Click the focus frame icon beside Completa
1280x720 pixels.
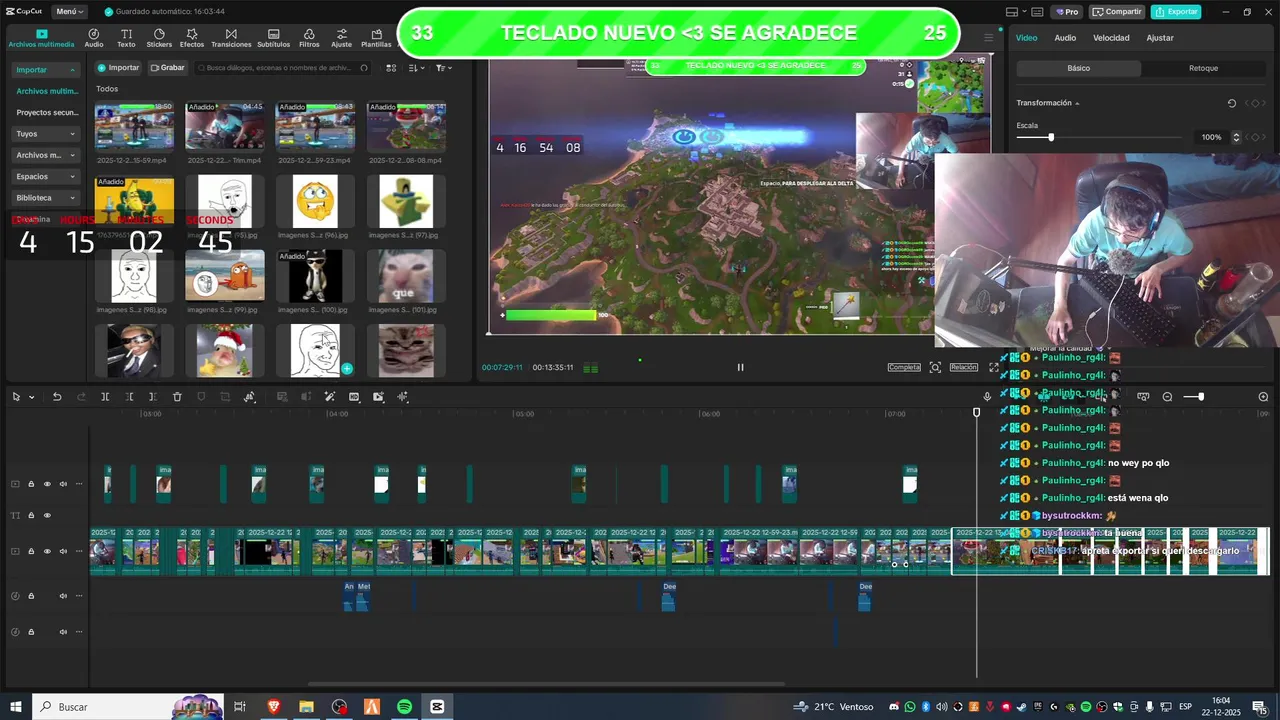(x=935, y=367)
